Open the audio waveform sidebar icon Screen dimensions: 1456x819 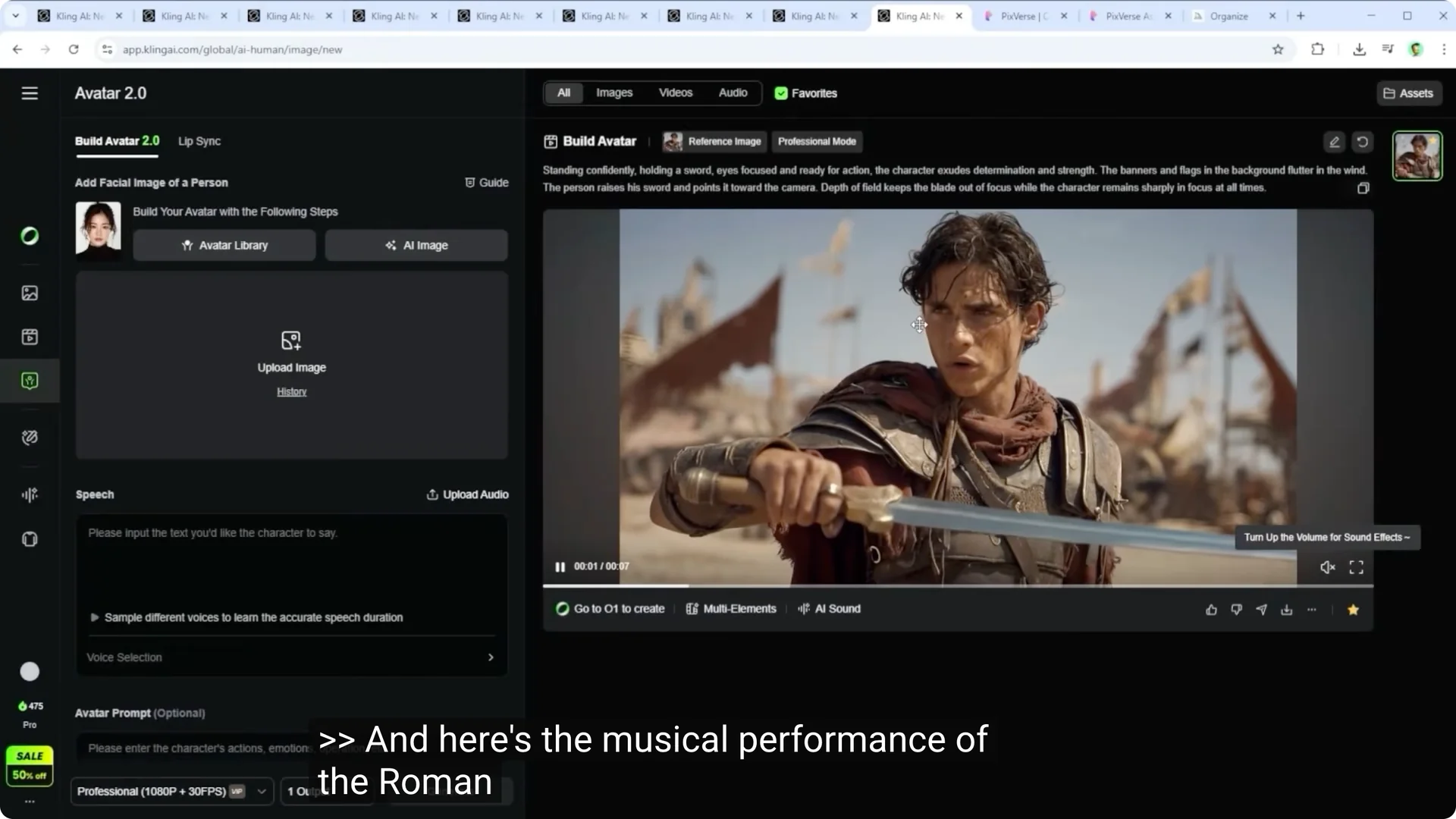click(30, 494)
